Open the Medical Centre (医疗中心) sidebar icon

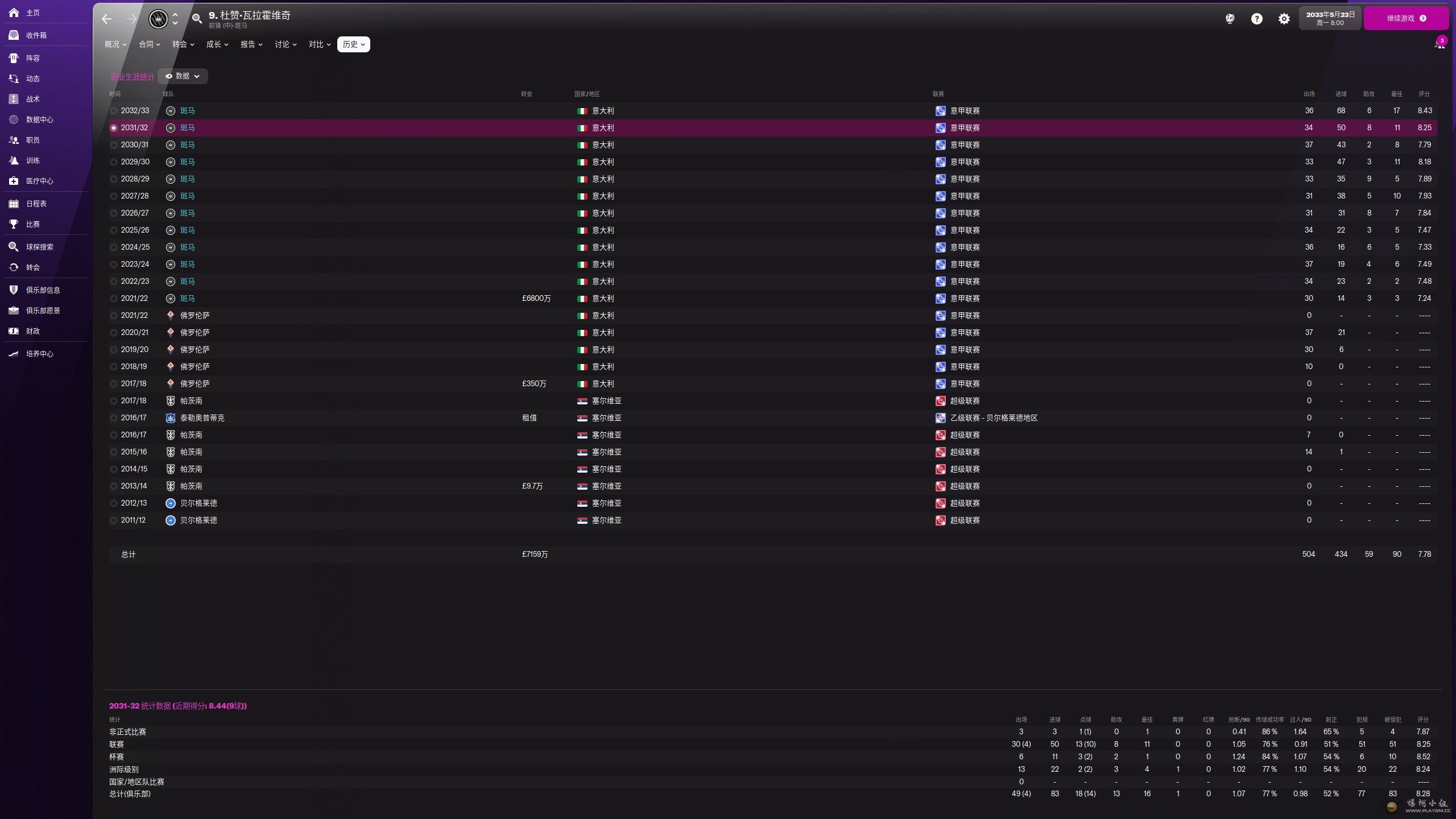pyautogui.click(x=14, y=181)
